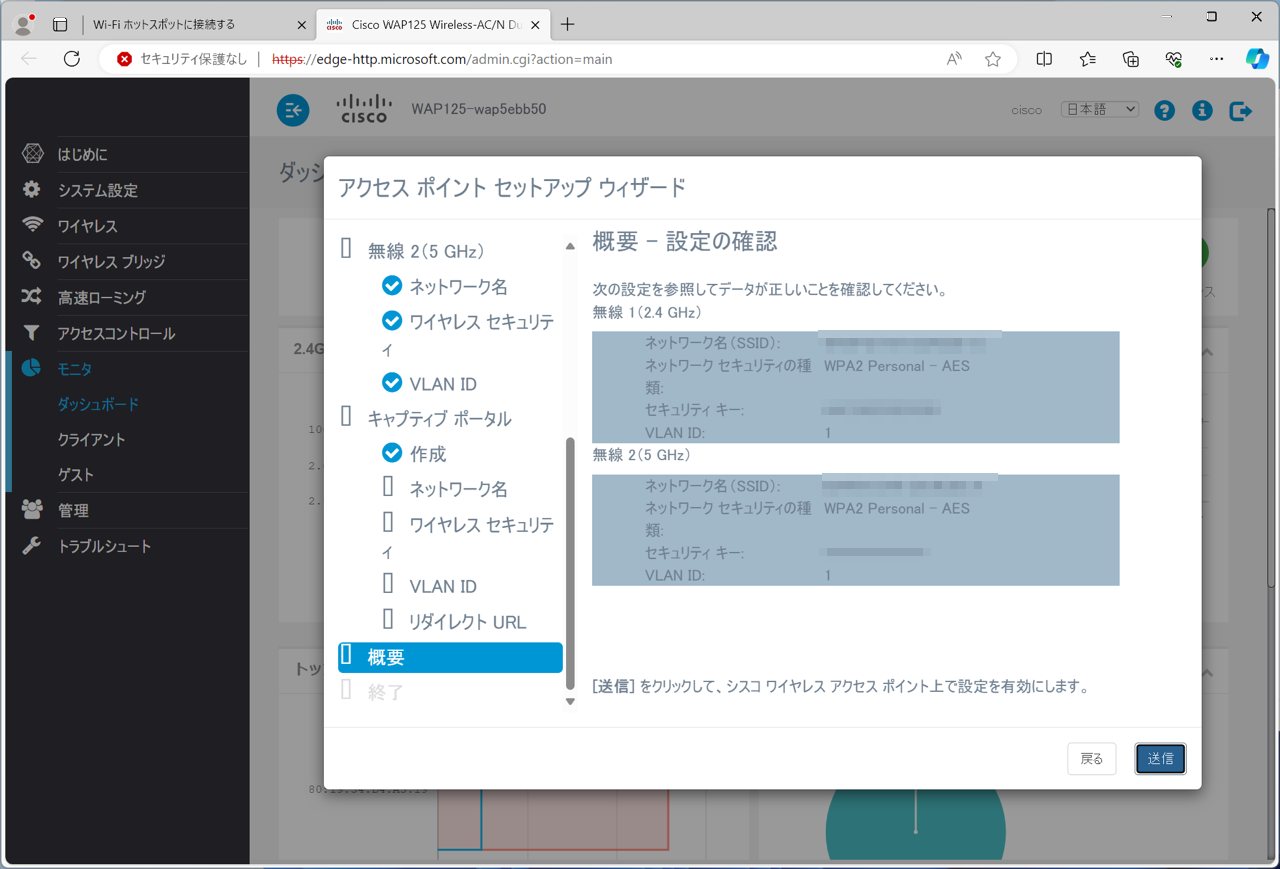Click ネットワーク名 step under 無線 2
This screenshot has width=1280, height=869.
(458, 287)
